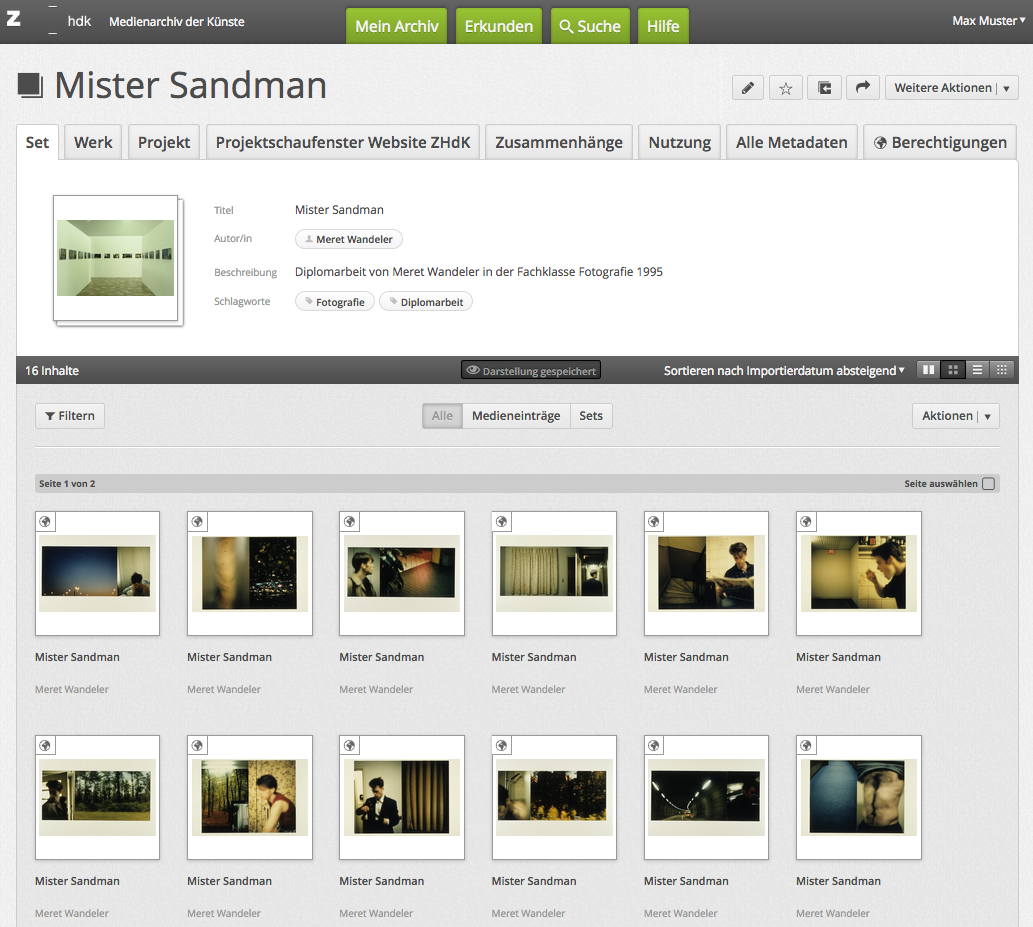Open the 'Alle Metadaten' tab
This screenshot has height=927, width=1033.
tap(791, 142)
